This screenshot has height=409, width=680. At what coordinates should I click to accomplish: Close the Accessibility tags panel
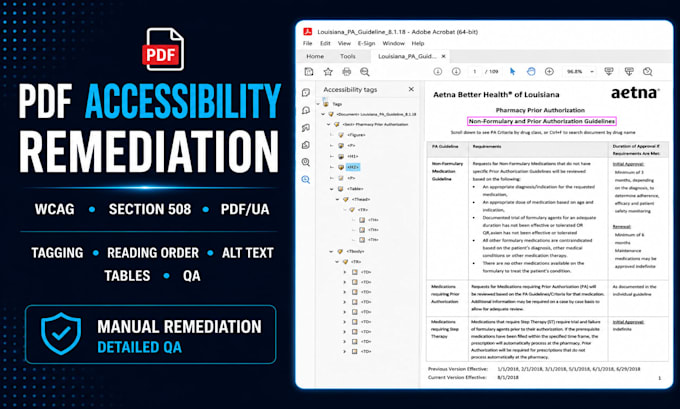[x=411, y=89]
